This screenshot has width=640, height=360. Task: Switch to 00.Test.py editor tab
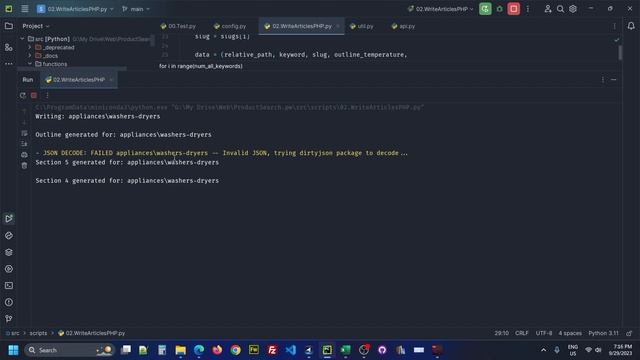(x=178, y=26)
